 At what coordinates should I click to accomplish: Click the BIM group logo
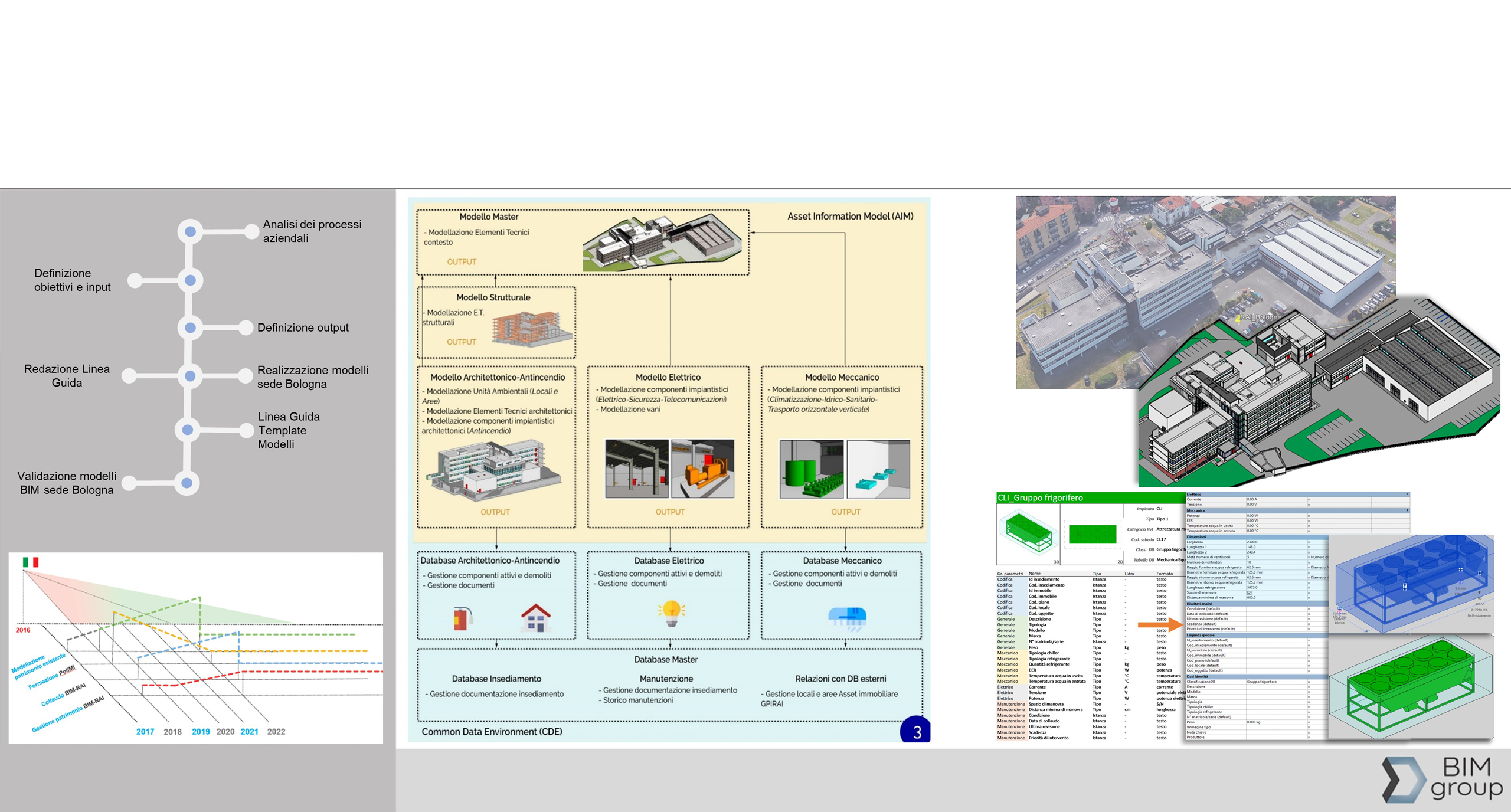pos(1443,779)
